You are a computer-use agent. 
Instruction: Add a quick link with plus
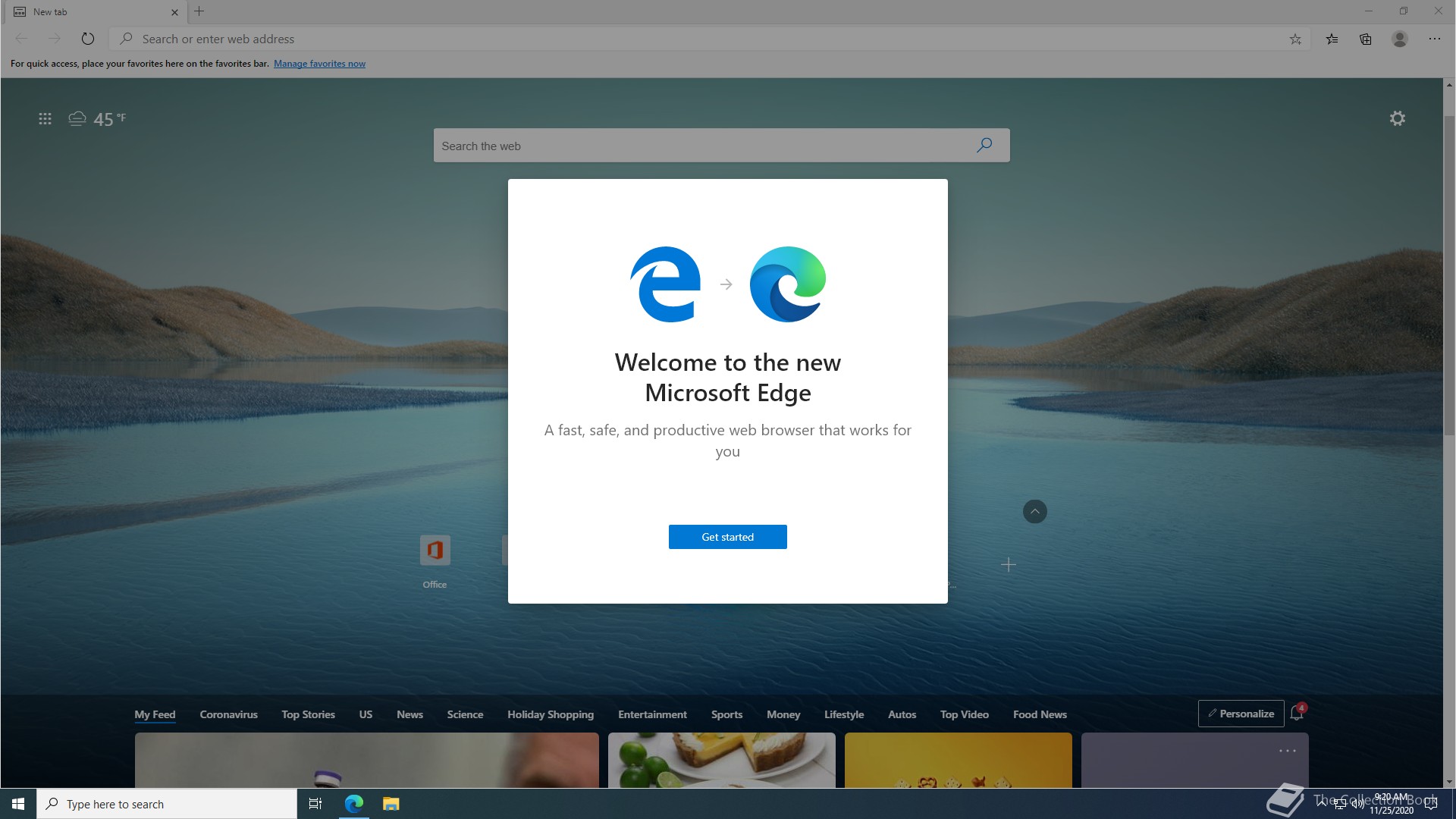[1008, 564]
